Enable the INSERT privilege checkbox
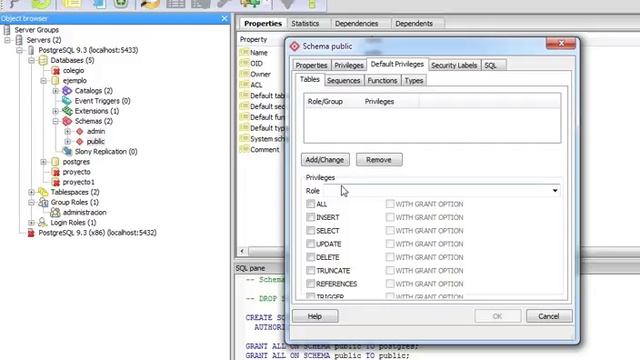Viewport: 640px width, 360px height. point(311,217)
